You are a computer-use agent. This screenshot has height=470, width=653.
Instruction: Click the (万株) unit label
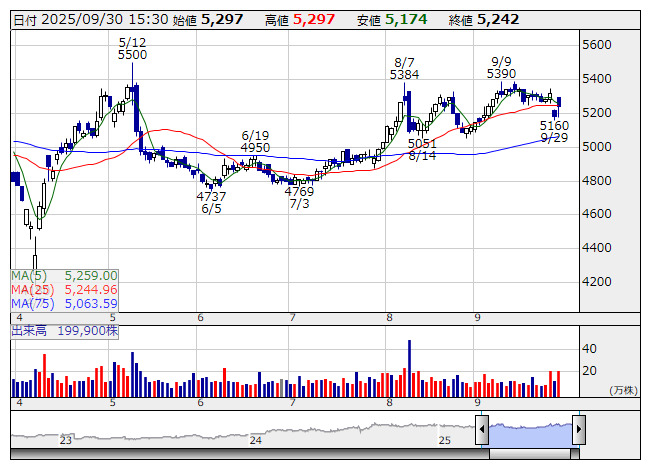[623, 390]
